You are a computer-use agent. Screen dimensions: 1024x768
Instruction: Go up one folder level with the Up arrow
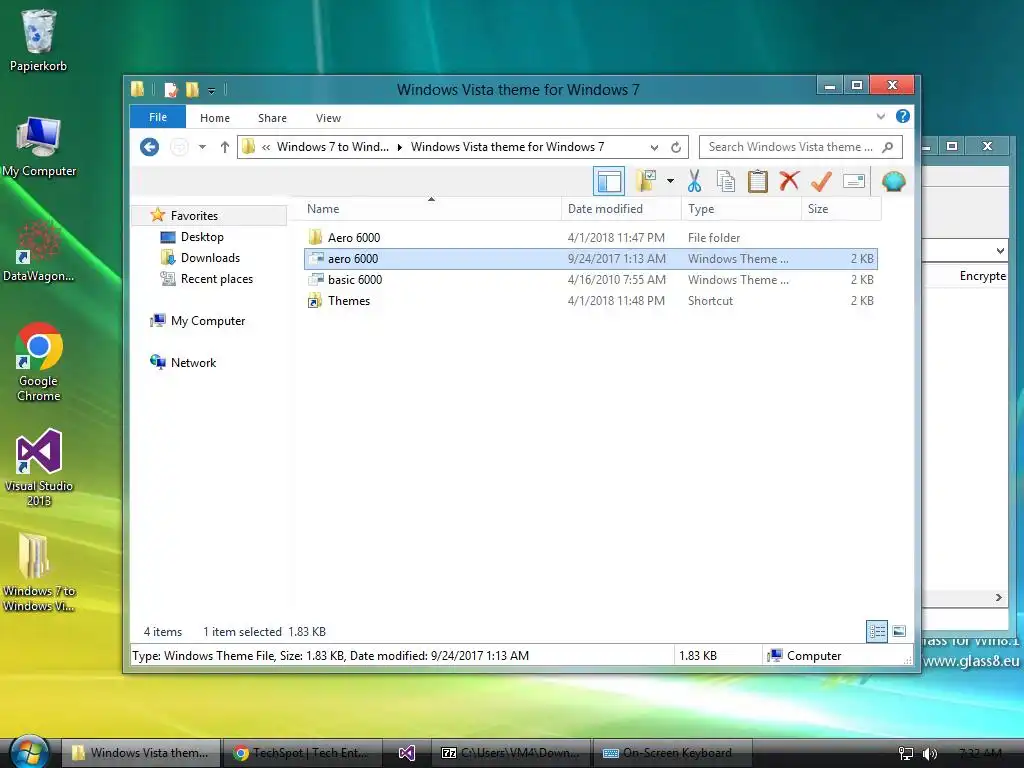(x=225, y=147)
